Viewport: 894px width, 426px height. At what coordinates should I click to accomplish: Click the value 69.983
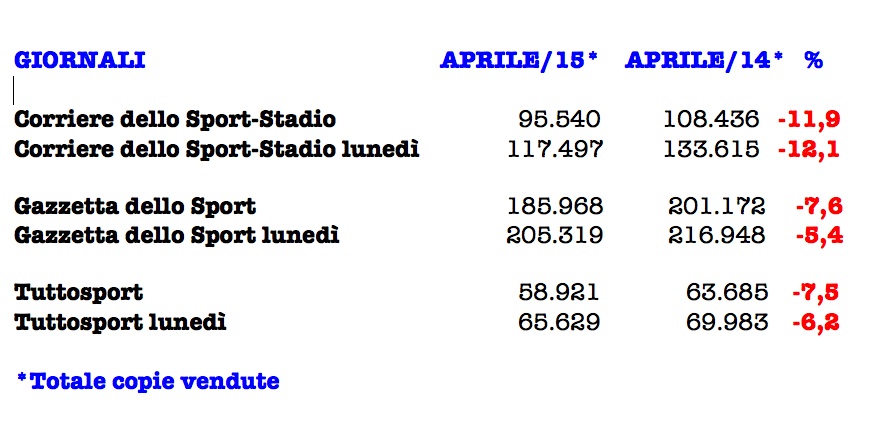coord(727,322)
